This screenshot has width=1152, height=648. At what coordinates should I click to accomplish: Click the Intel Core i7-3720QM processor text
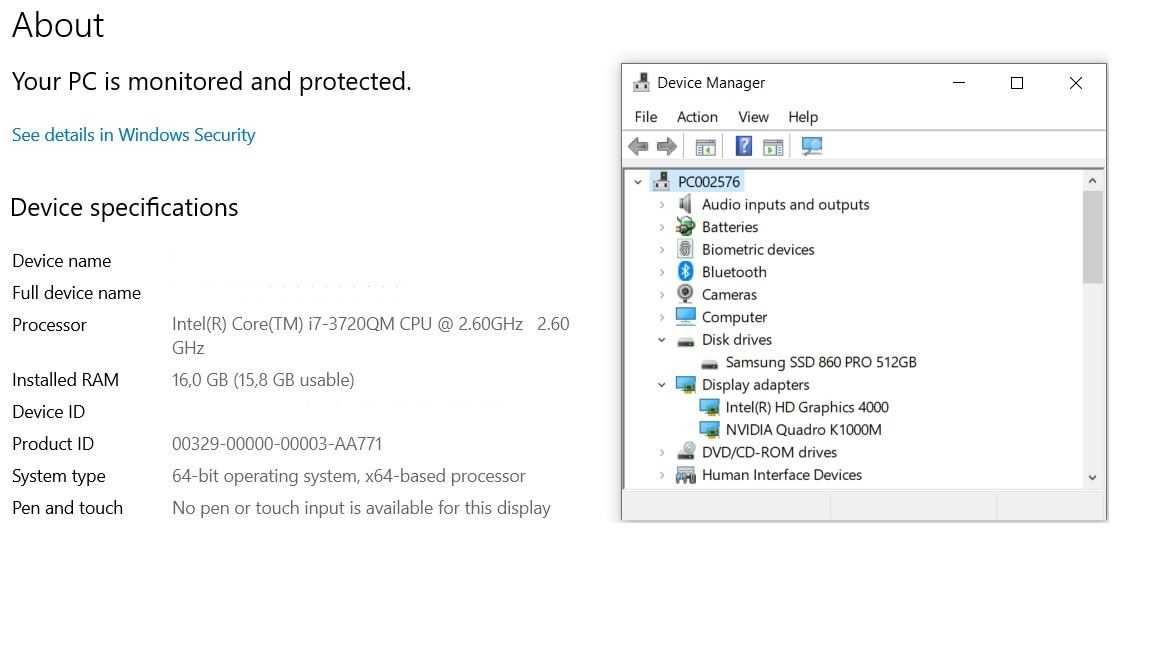click(370, 336)
